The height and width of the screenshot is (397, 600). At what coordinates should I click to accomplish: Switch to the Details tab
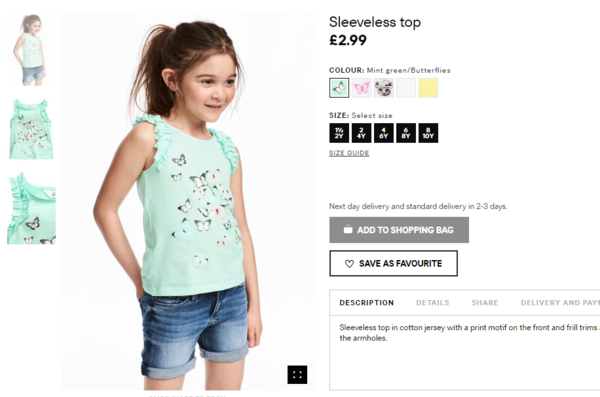(432, 303)
